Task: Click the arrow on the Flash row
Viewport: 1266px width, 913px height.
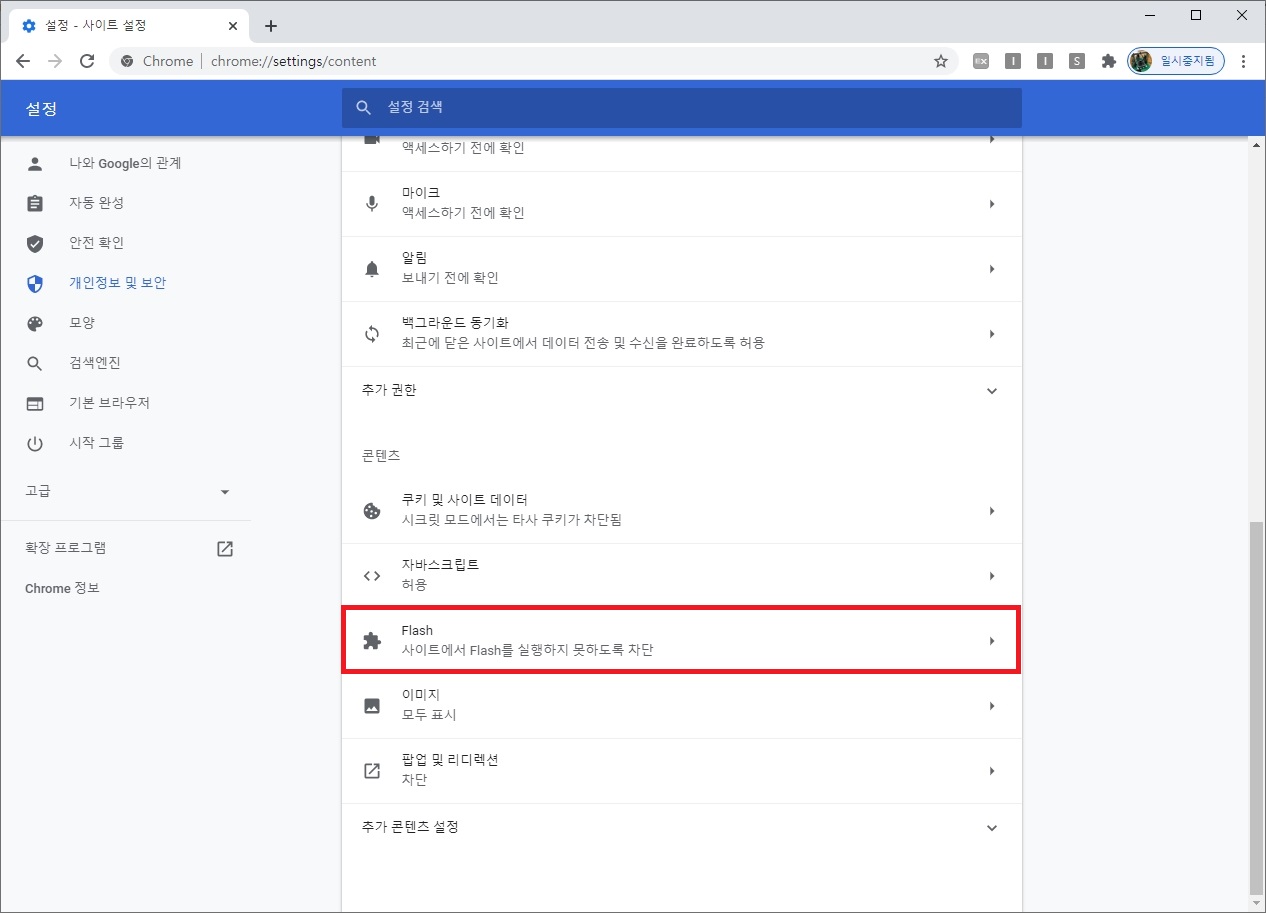Action: [992, 641]
